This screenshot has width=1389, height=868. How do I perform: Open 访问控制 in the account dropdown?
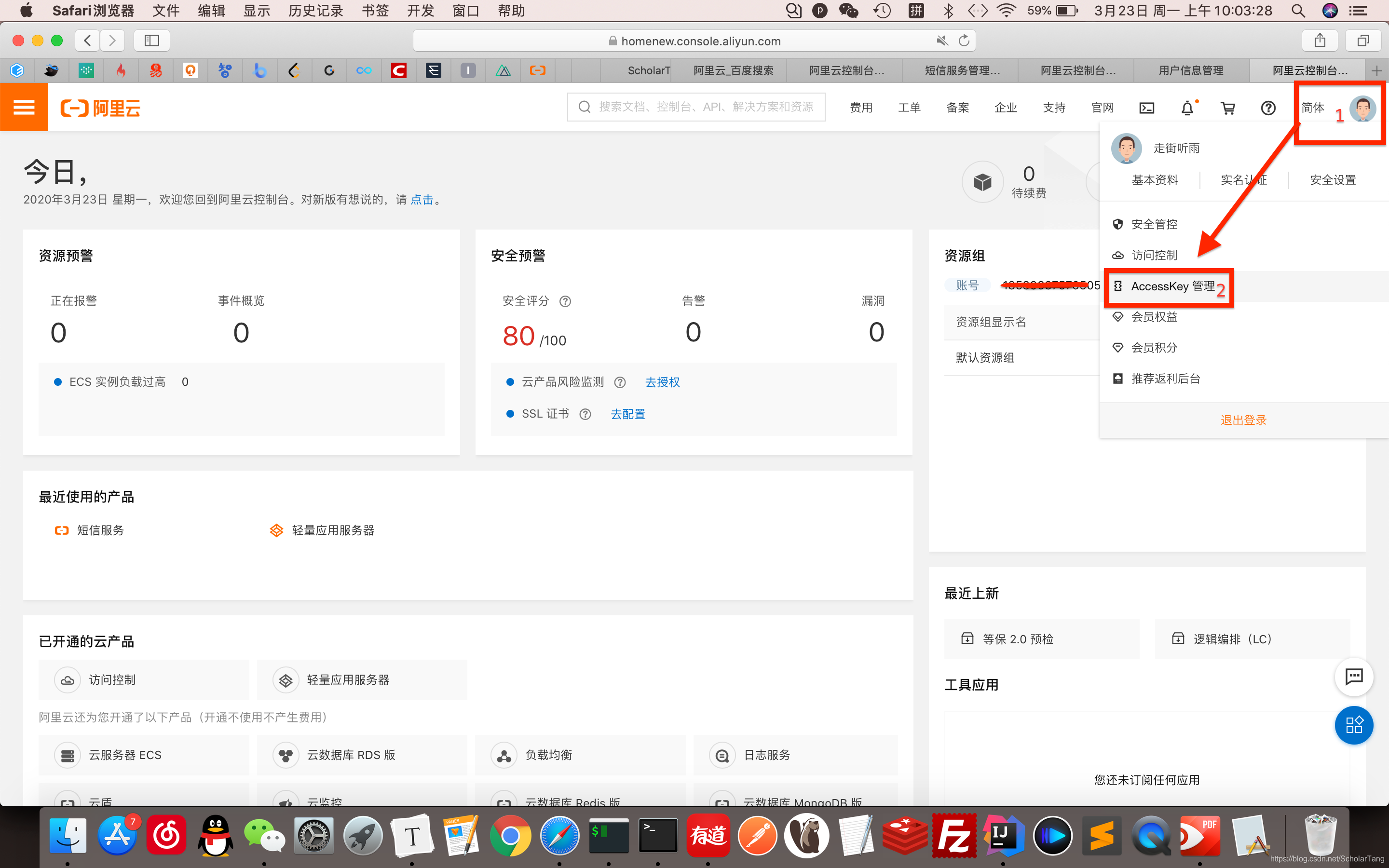(x=1154, y=255)
